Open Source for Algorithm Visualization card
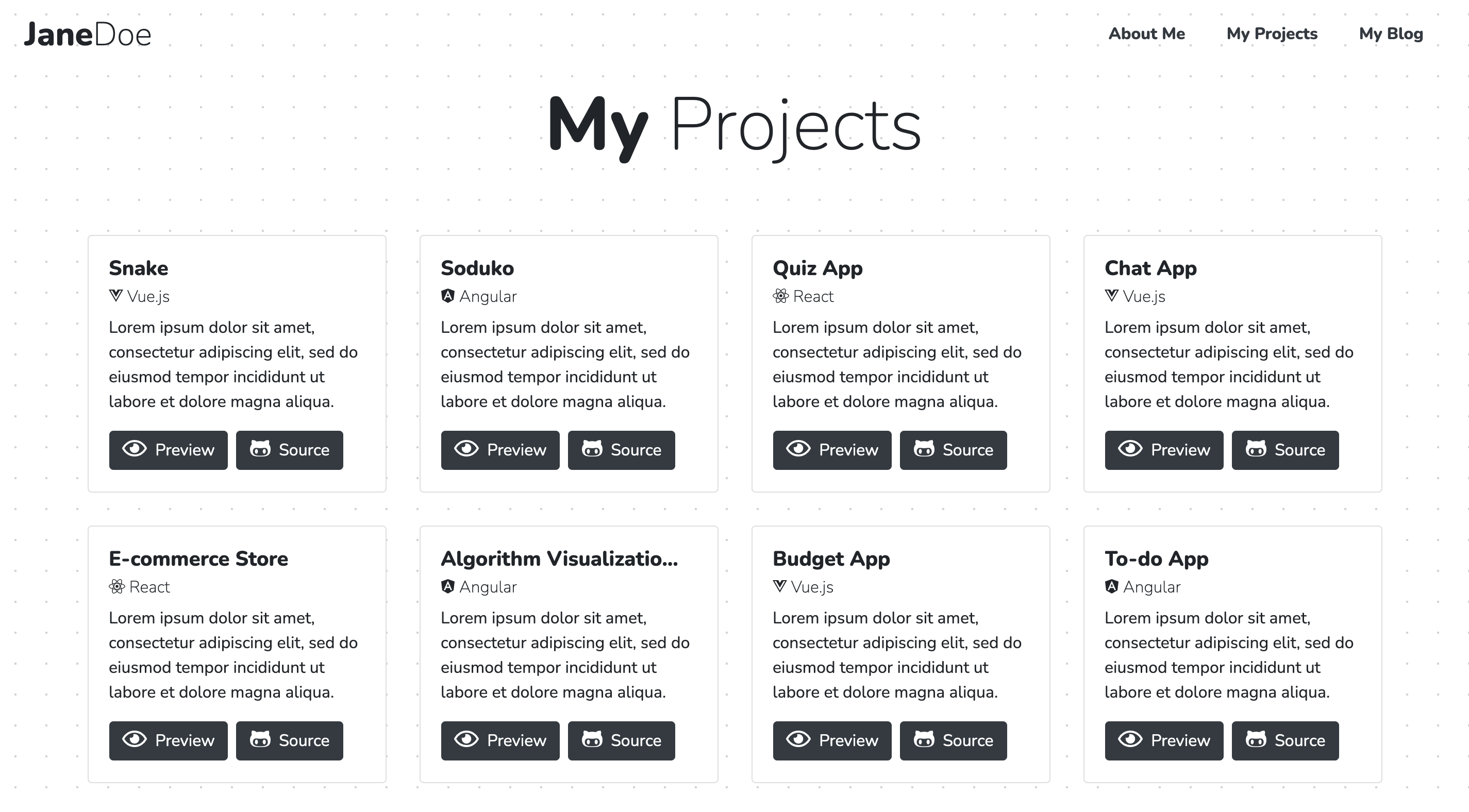1469x812 pixels. 621,741
